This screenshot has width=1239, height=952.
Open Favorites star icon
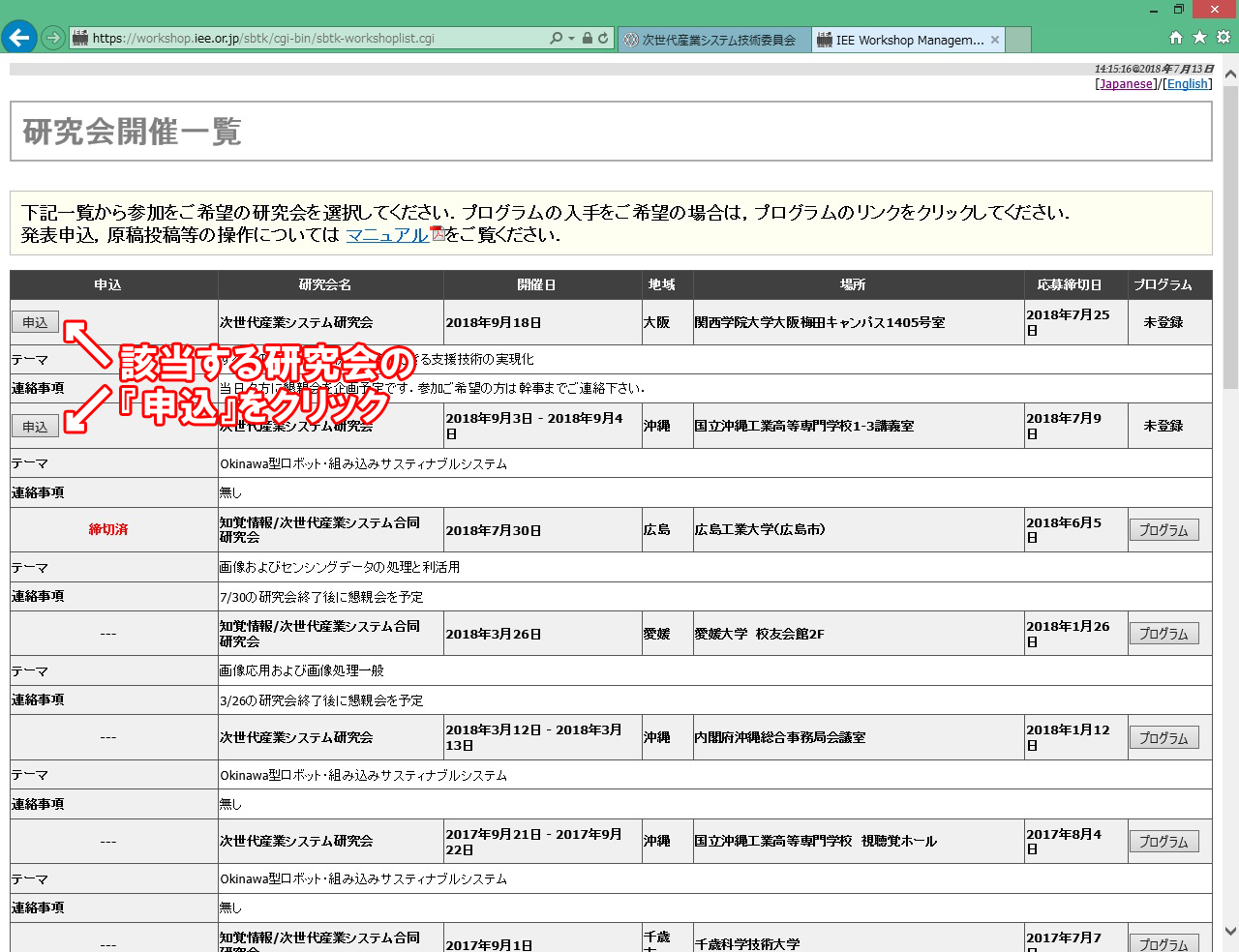point(1199,38)
